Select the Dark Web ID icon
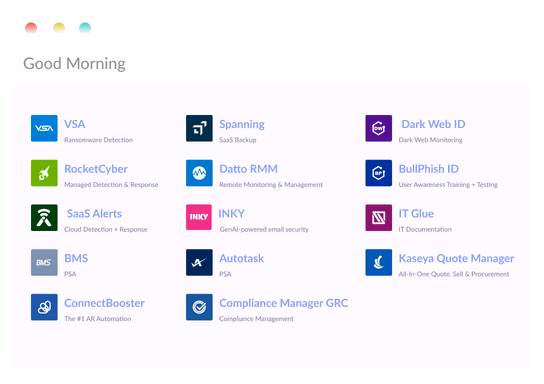This screenshot has height=384, width=544. 379,128
